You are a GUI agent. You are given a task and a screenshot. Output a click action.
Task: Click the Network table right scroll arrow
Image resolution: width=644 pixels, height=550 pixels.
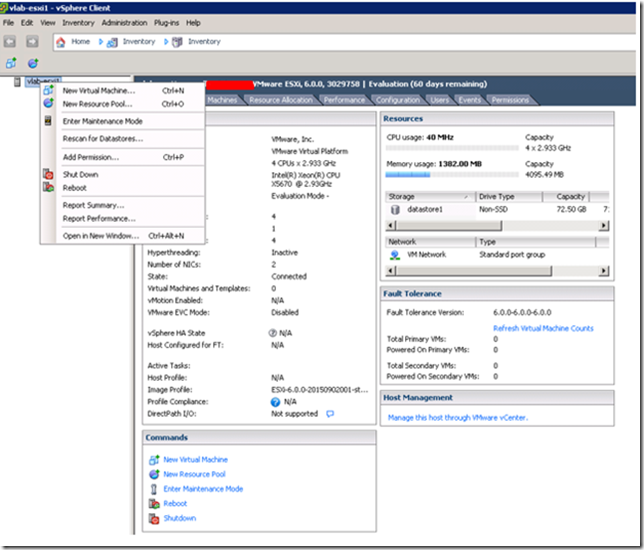[603, 271]
